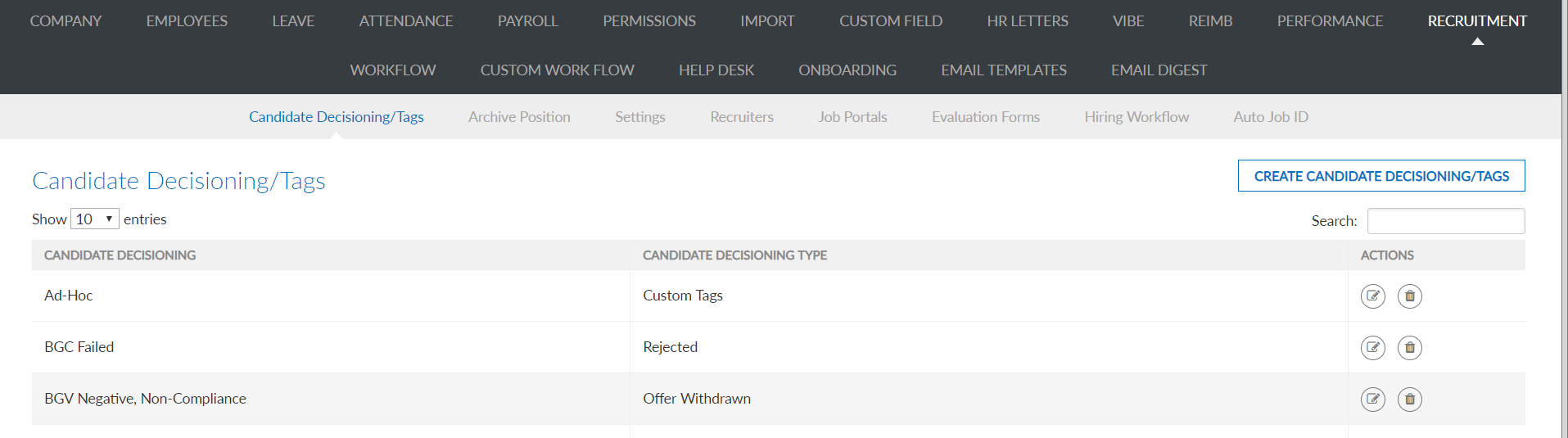
Task: Sort by Candidate Decisioning column header
Action: [x=120, y=255]
